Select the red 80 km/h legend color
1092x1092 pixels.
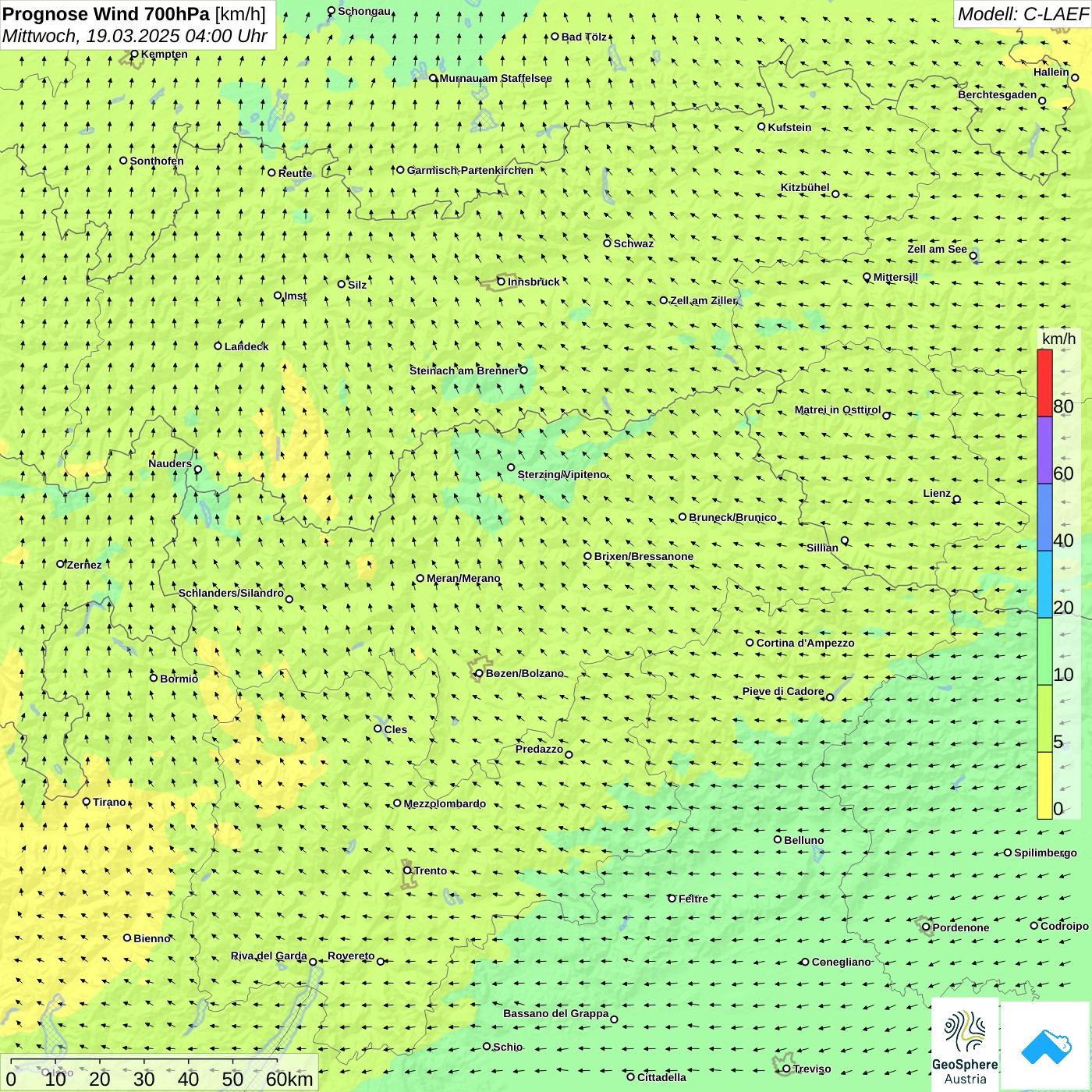(x=1044, y=383)
